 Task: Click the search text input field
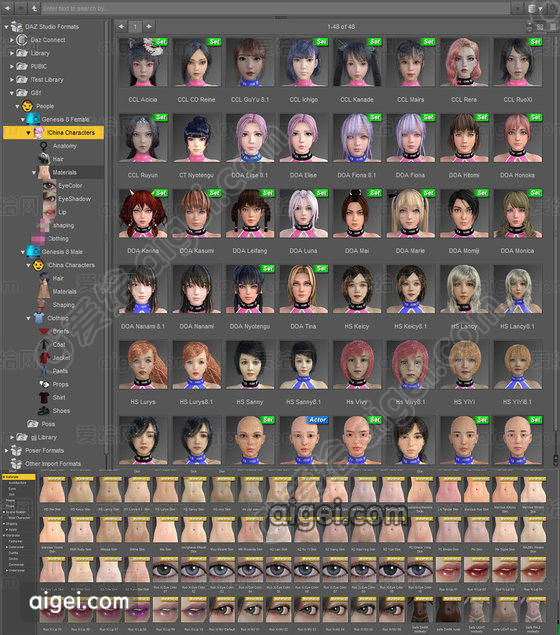276,8
